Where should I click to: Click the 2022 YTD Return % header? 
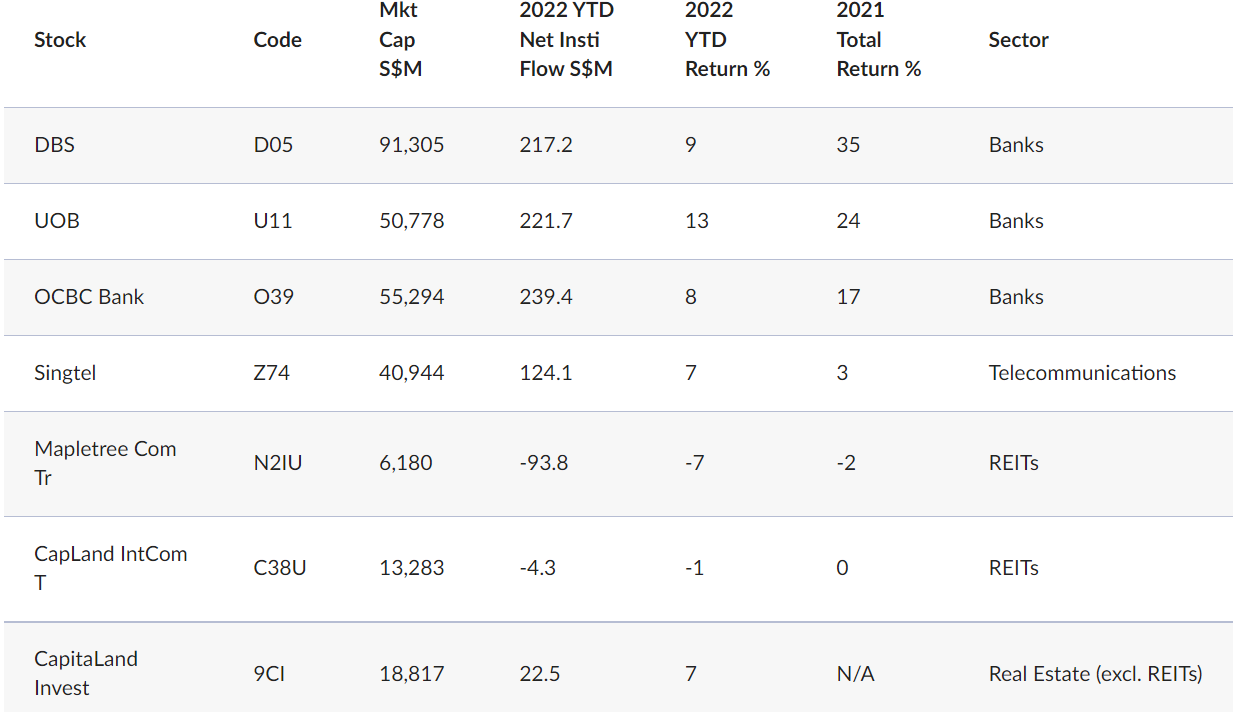click(x=727, y=40)
